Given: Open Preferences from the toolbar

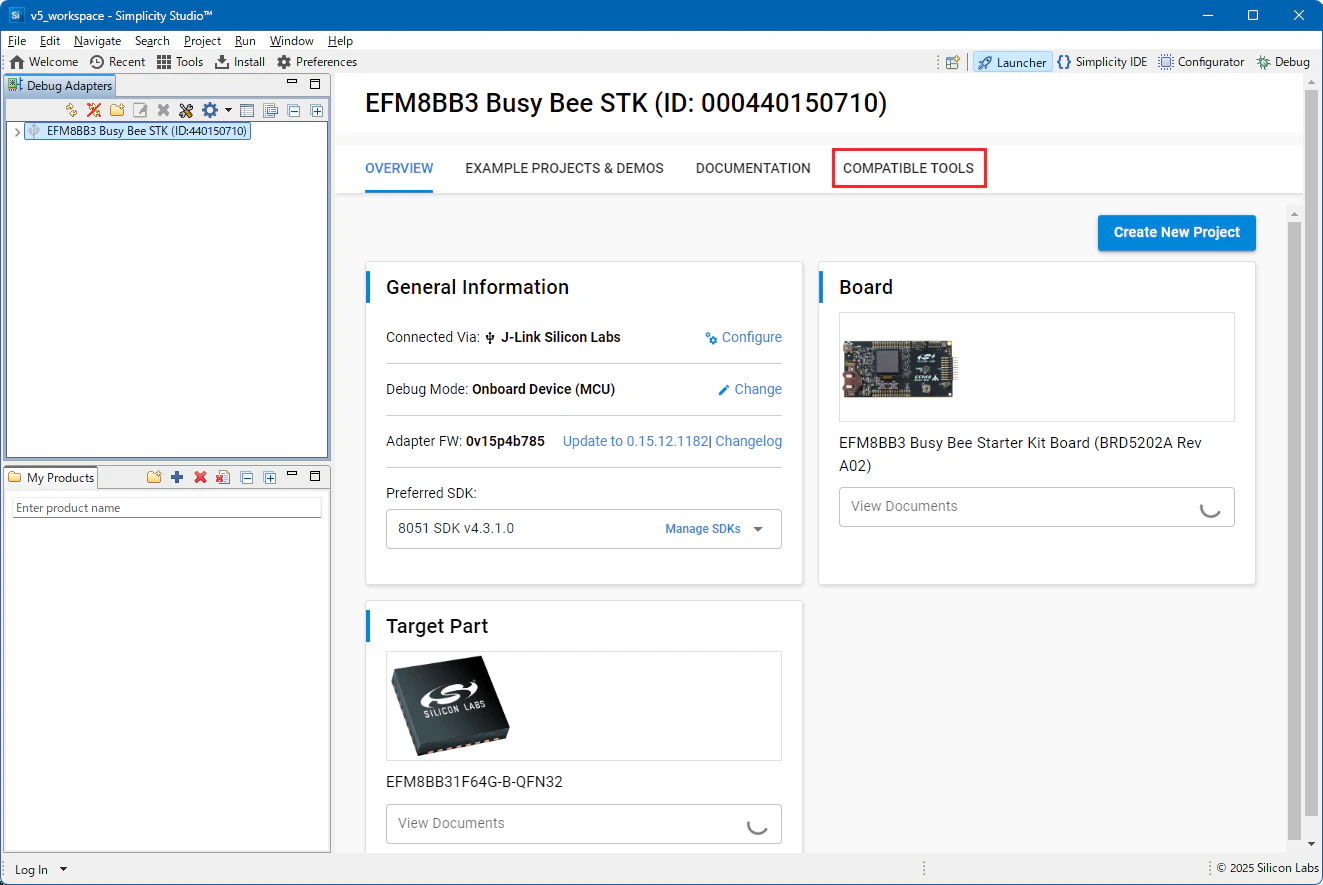Looking at the screenshot, I should [x=317, y=62].
